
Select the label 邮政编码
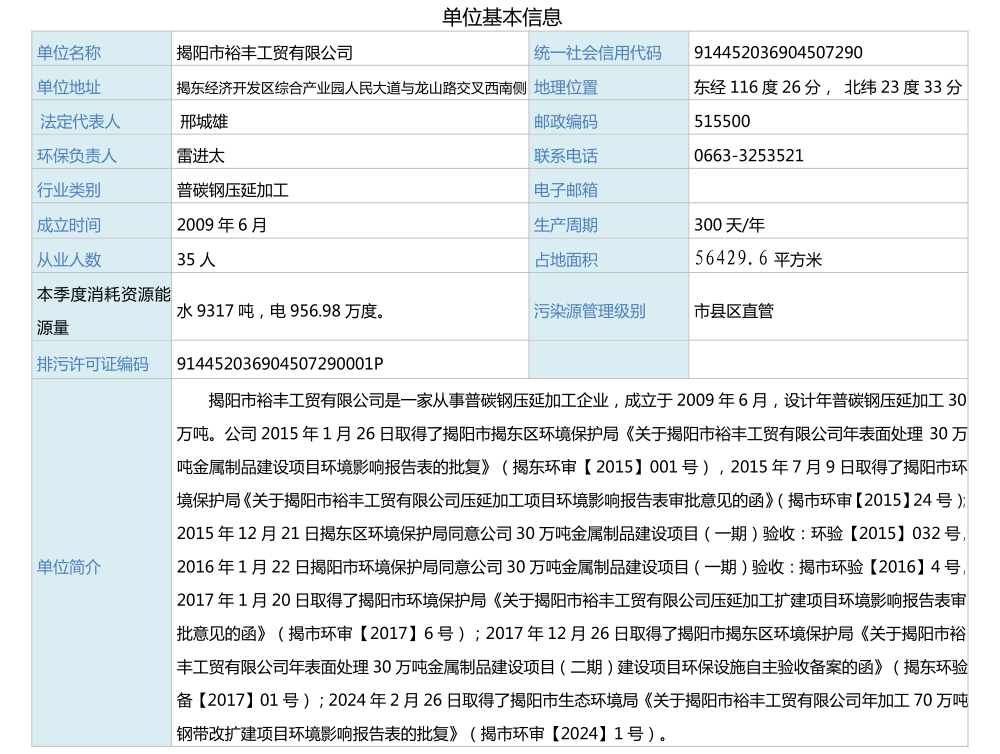(x=566, y=122)
